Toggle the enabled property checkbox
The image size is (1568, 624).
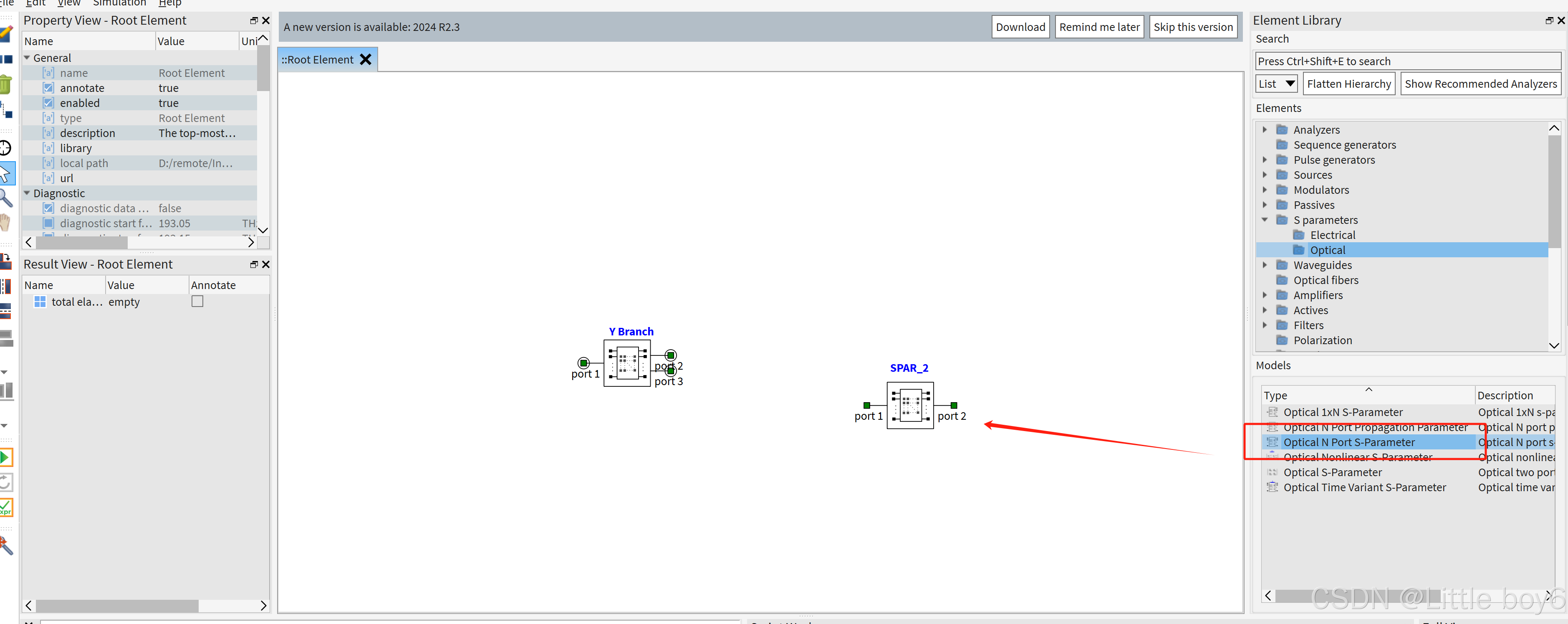pos(49,103)
